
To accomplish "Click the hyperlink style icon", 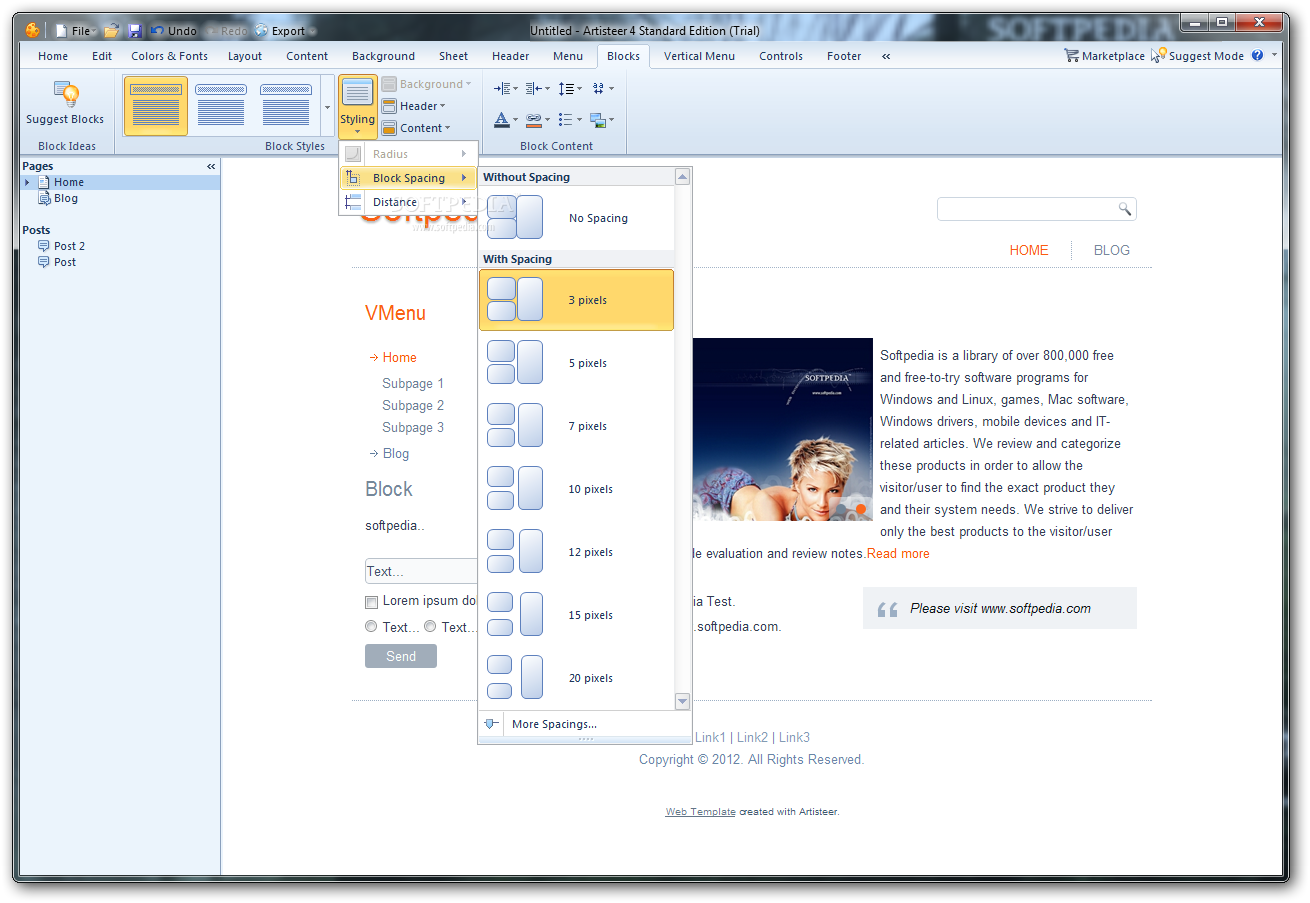I will point(539,120).
